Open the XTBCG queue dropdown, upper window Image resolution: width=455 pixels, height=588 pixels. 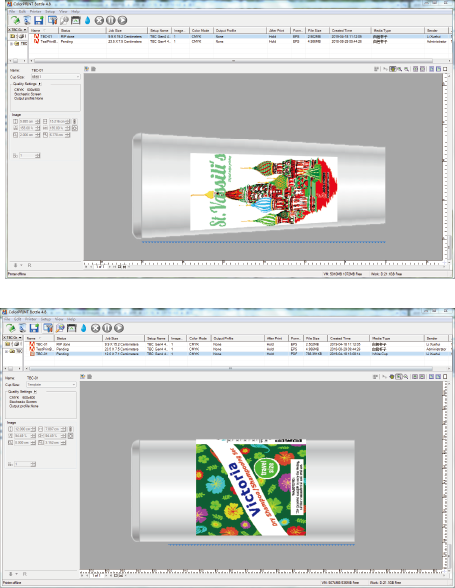click(17, 30)
